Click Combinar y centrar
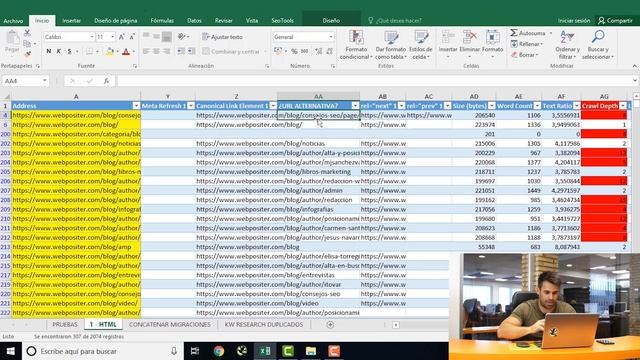640x360 pixels. pos(231,51)
